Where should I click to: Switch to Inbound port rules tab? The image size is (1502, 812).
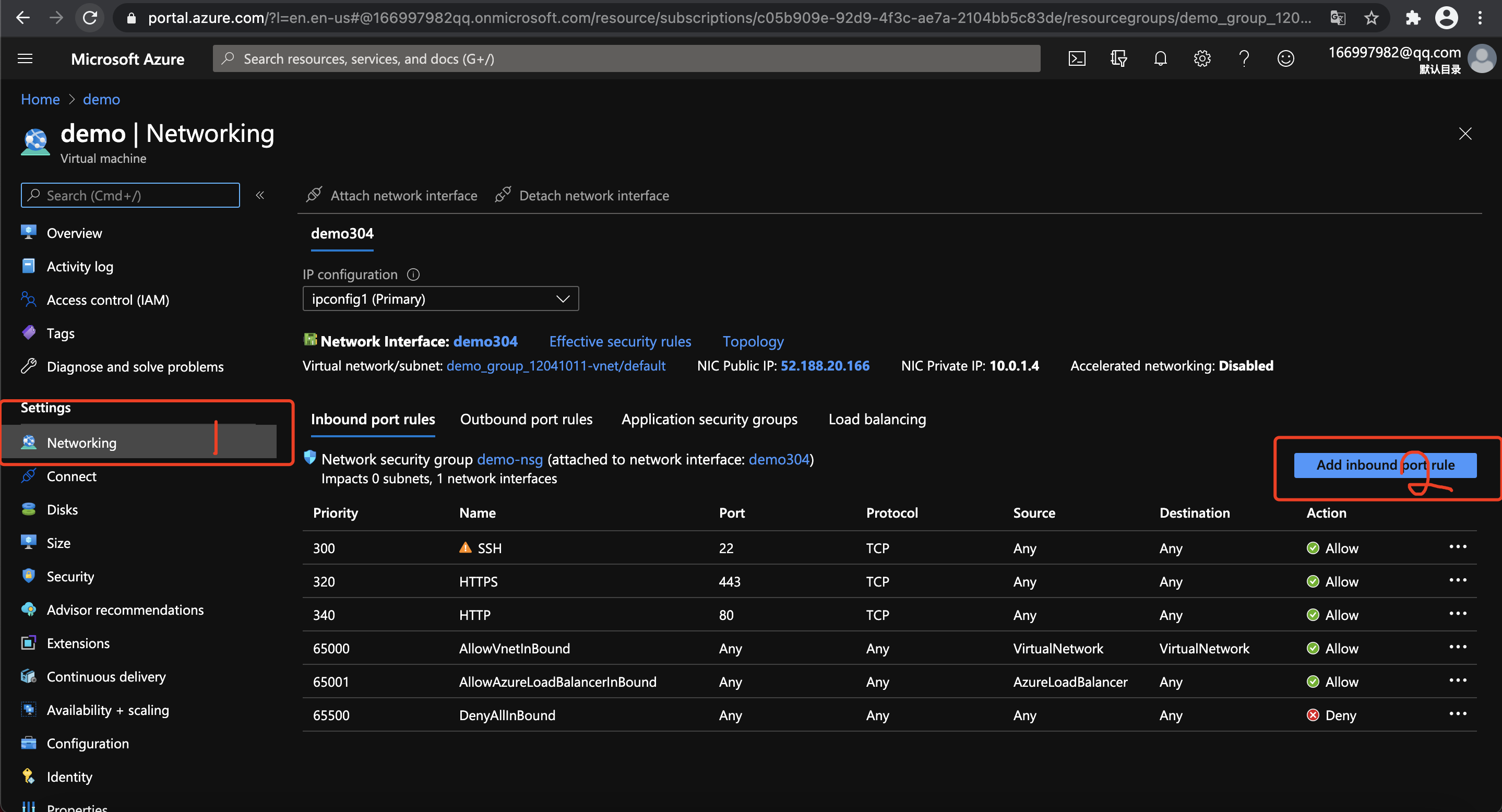pyautogui.click(x=373, y=419)
